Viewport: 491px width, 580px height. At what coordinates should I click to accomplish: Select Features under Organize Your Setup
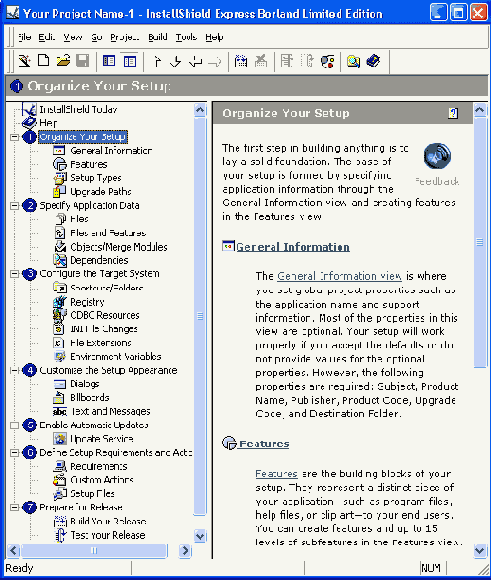click(89, 164)
